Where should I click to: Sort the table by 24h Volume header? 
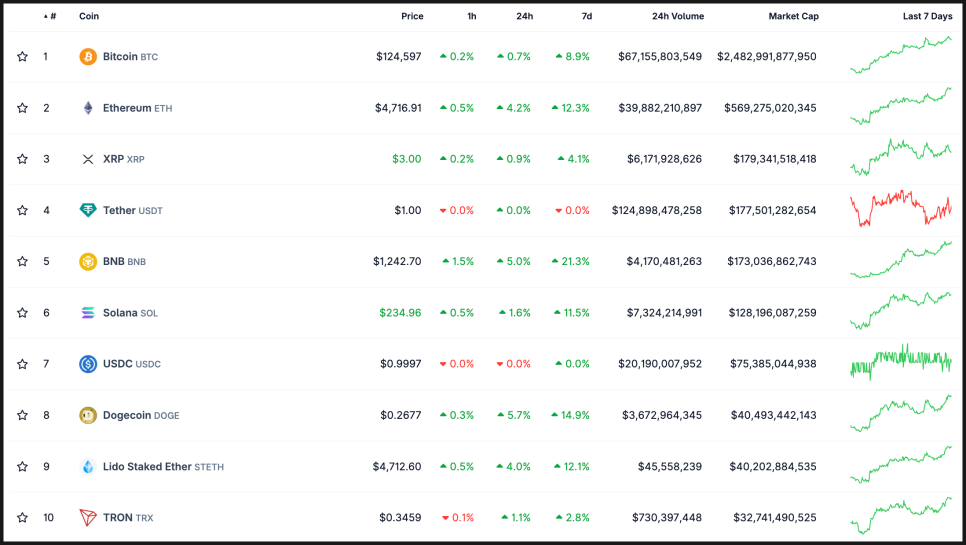(677, 16)
